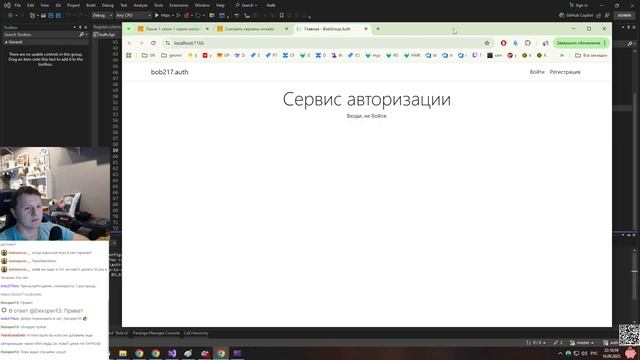Open Visual Studio from taskbar
The image size is (640, 360).
[172, 353]
